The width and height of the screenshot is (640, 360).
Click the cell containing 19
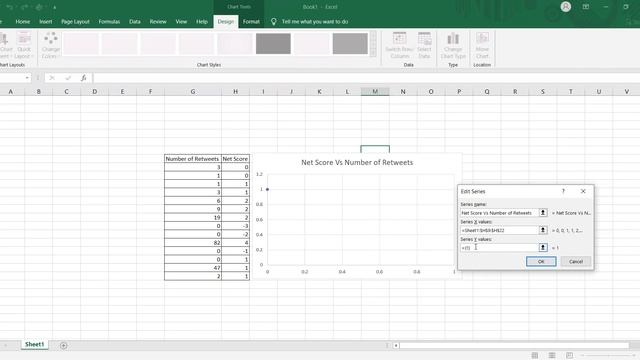click(193, 217)
